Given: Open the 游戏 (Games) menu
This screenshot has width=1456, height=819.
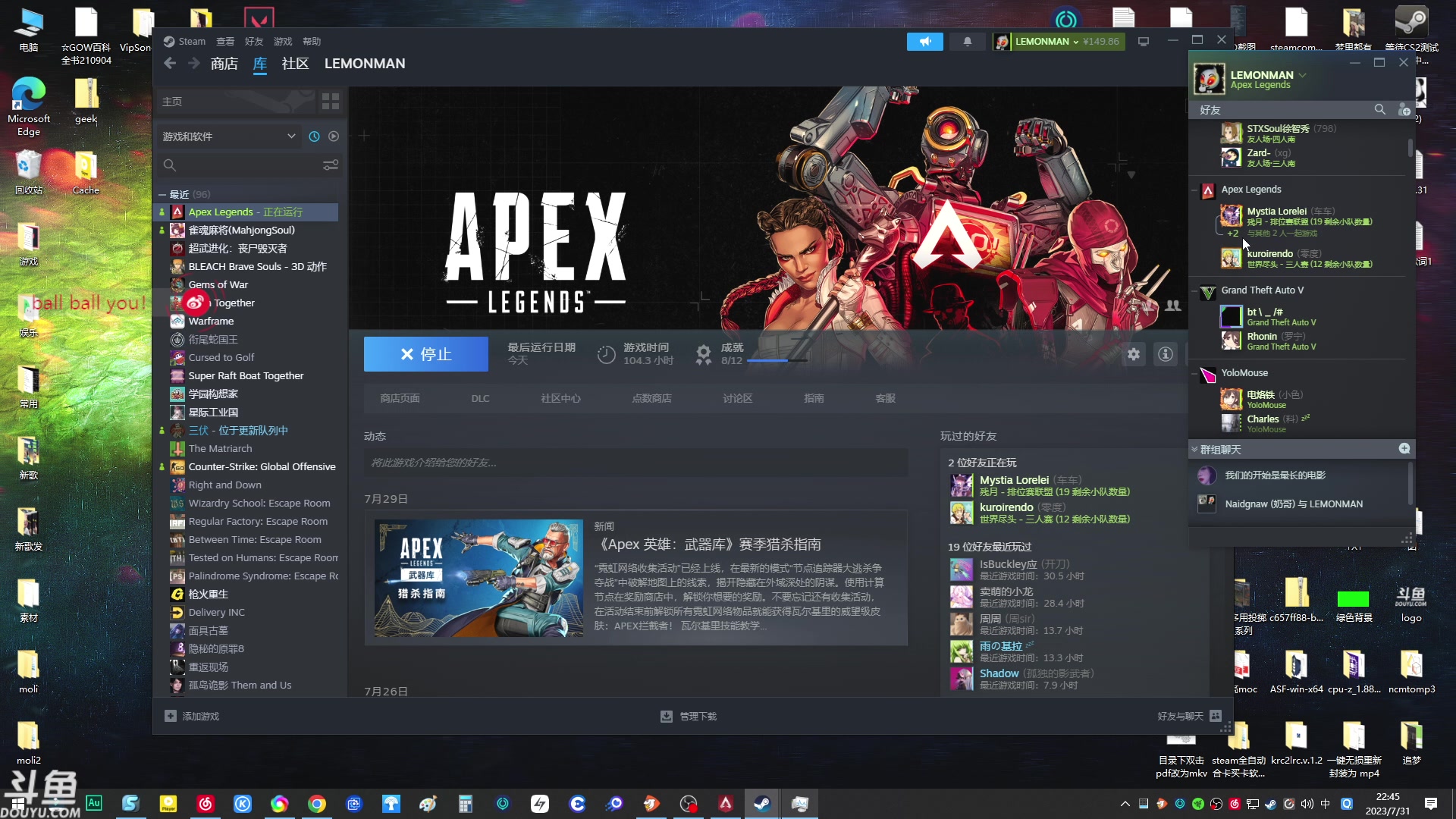Looking at the screenshot, I should coord(283,42).
